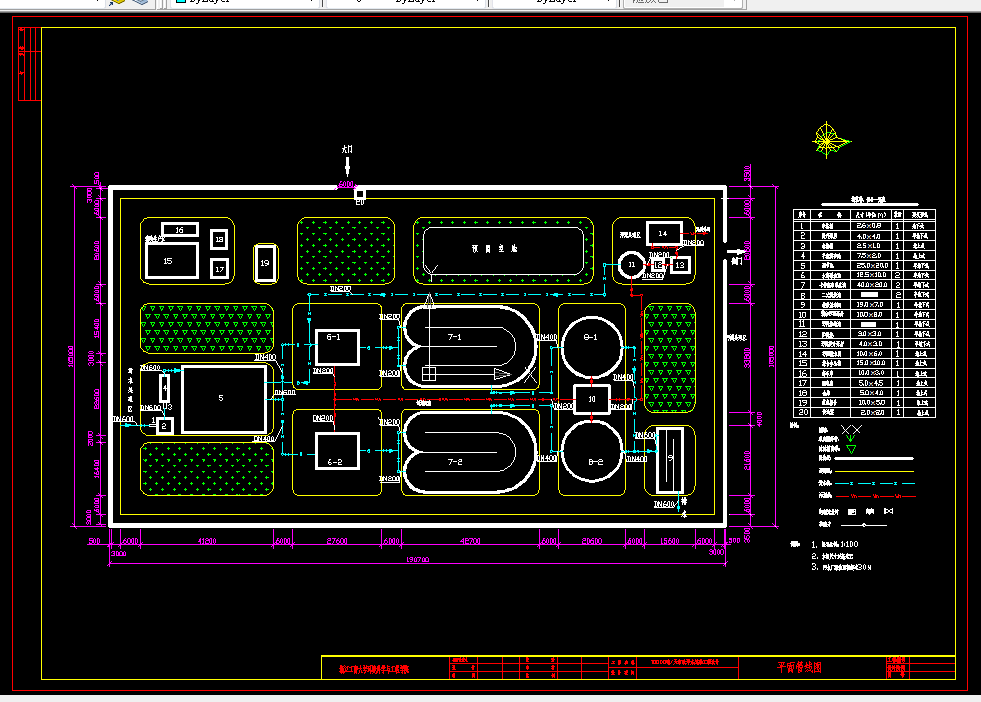Select structure 15 rectangle in the drawing
The width and height of the screenshot is (981, 702).
172,261
